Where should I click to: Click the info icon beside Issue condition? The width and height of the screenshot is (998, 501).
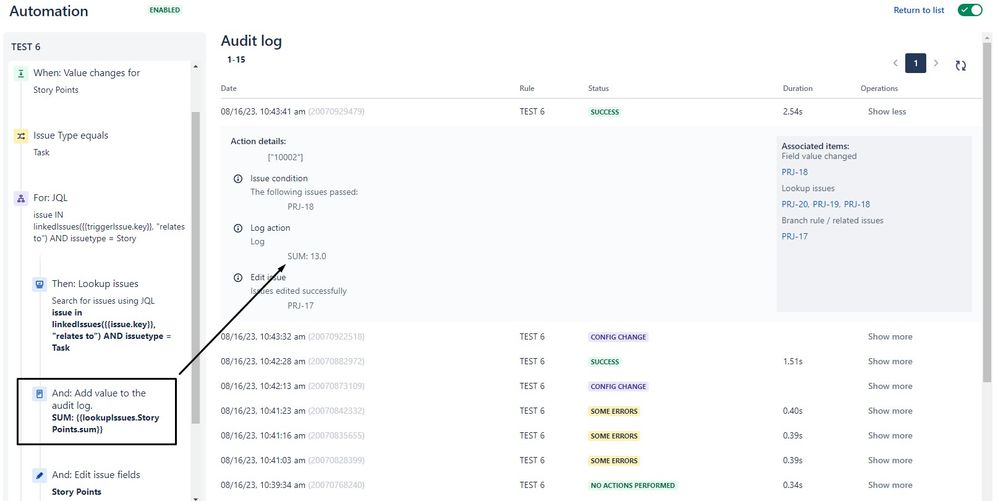coord(238,178)
